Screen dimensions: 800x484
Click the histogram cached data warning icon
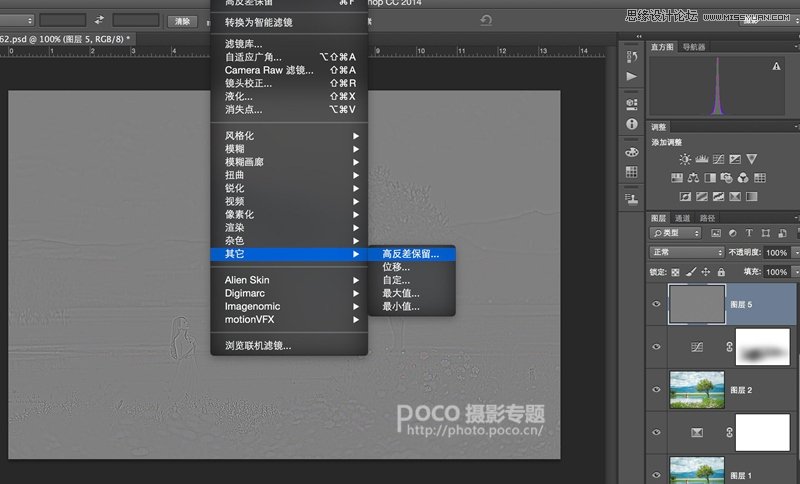[776, 66]
